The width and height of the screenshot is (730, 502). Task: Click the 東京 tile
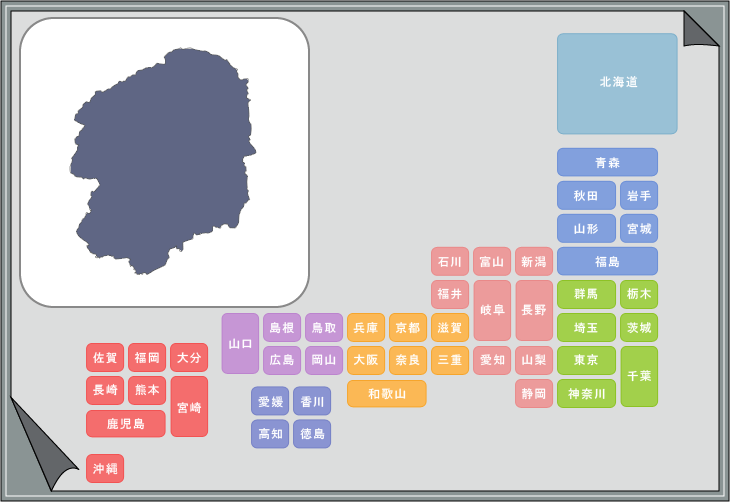[x=586, y=360]
